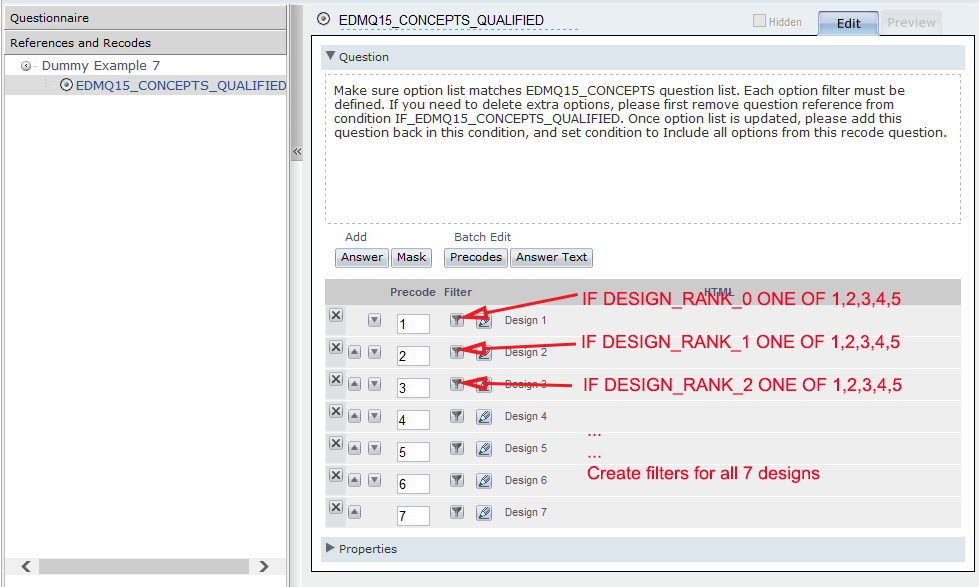This screenshot has height=587, width=979.
Task: Expand the Properties section
Action: click(331, 548)
